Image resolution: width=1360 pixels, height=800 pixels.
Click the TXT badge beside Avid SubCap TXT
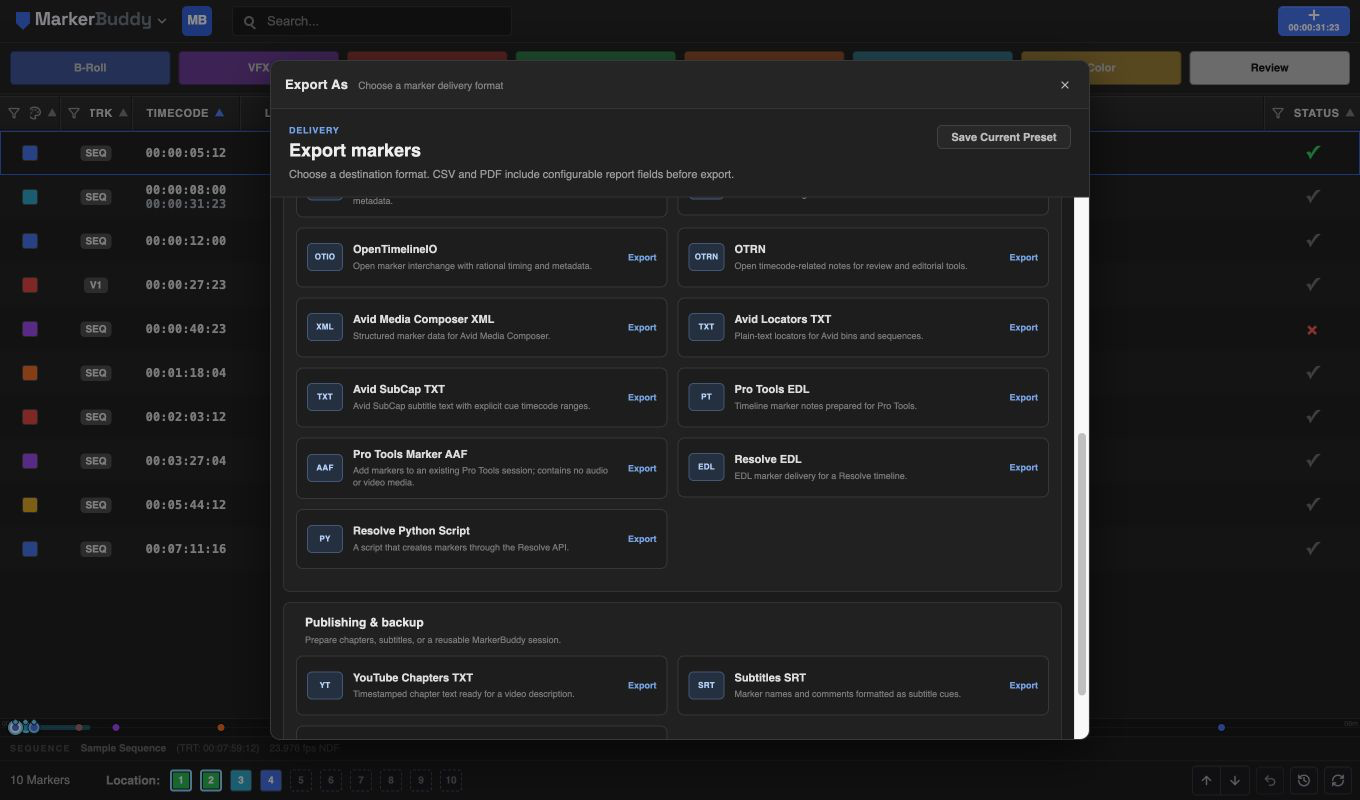tap(325, 397)
